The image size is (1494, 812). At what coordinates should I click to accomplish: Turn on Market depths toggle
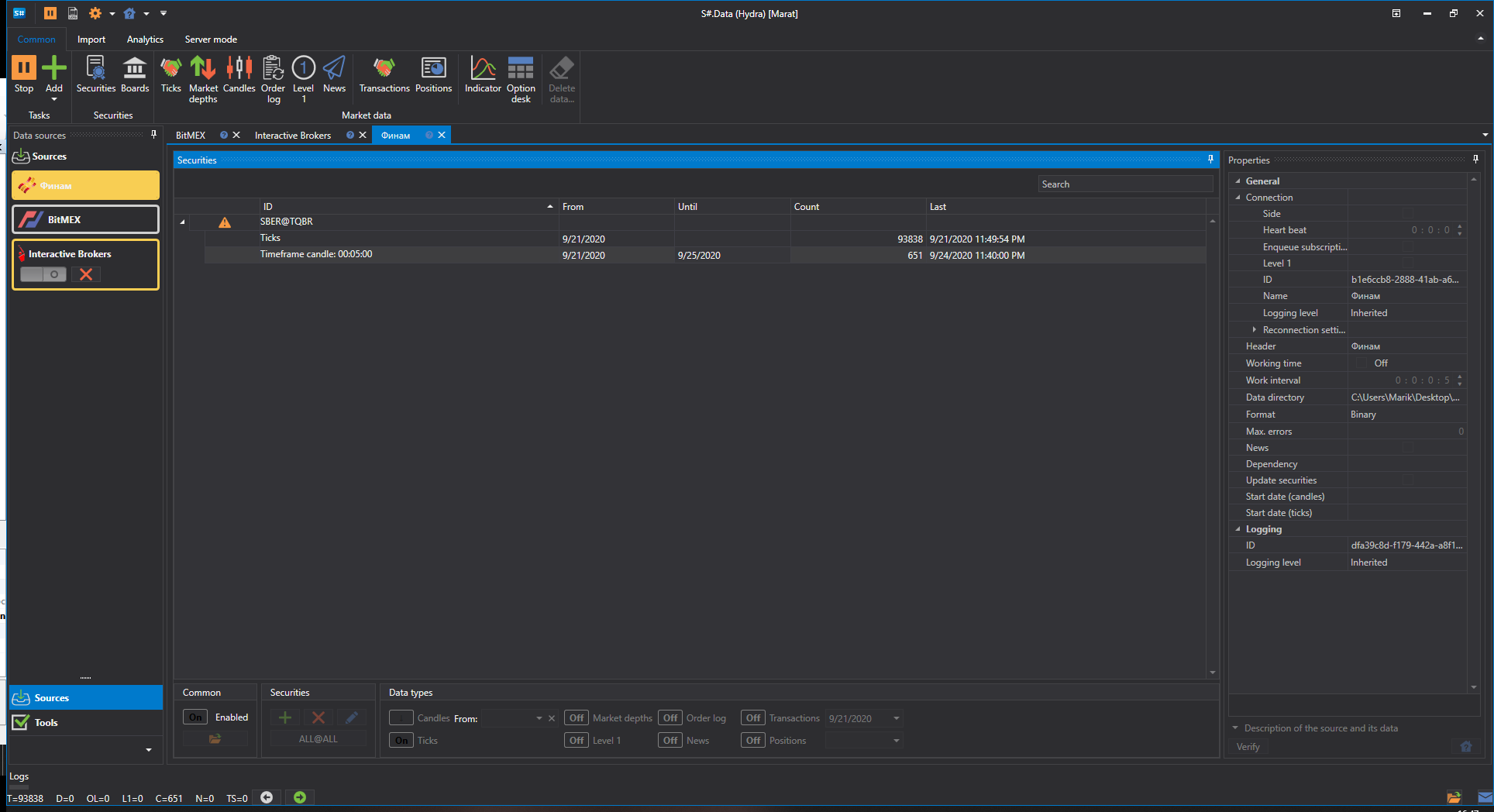coord(577,718)
